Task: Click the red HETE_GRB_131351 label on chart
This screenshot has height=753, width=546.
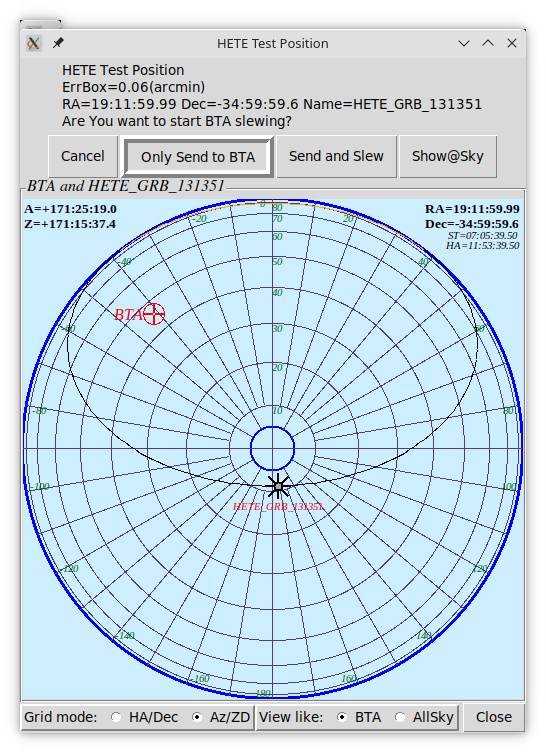Action: point(278,507)
